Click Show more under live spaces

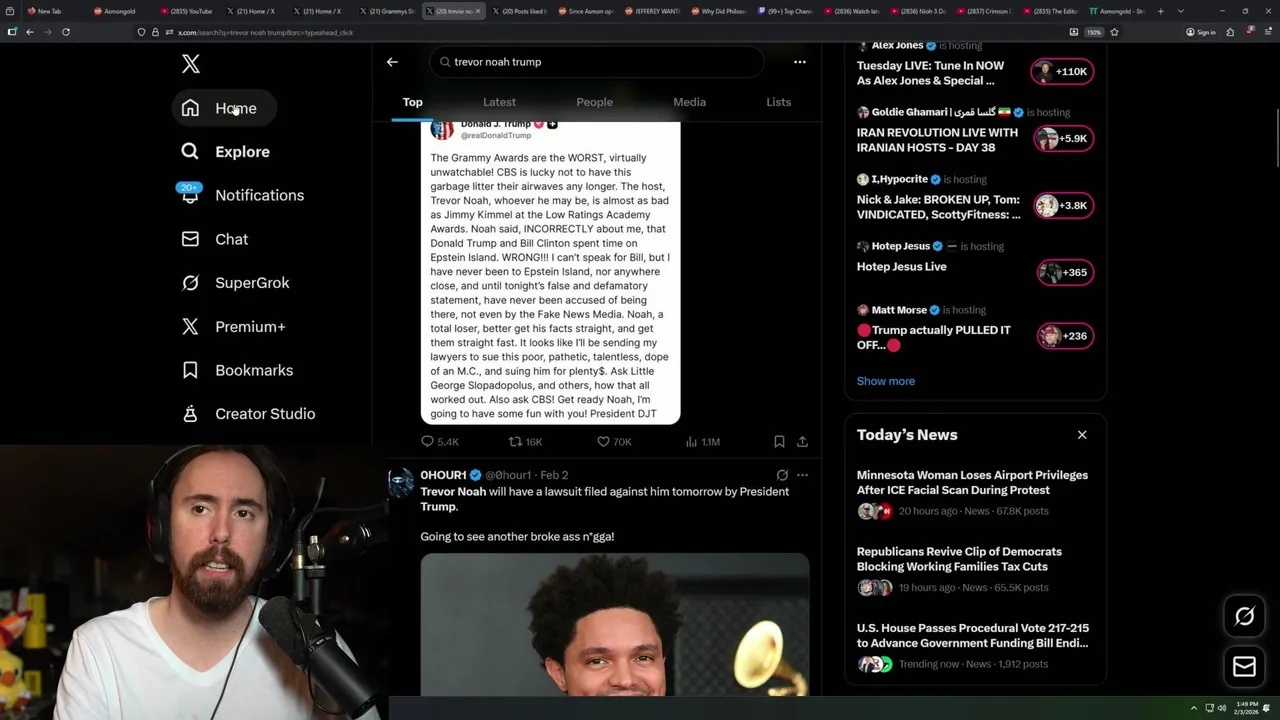886,381
